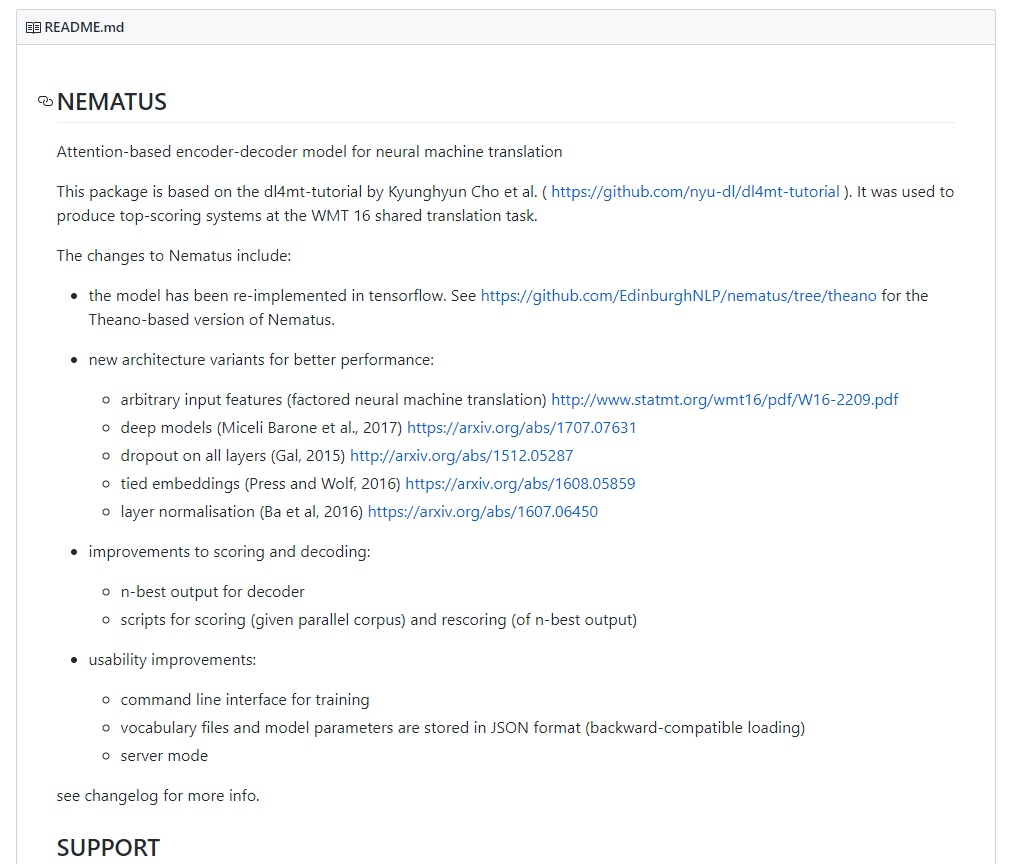Image resolution: width=1013 pixels, height=864 pixels.
Task: Click 'see changelog for more info.' text
Action: coord(158,796)
